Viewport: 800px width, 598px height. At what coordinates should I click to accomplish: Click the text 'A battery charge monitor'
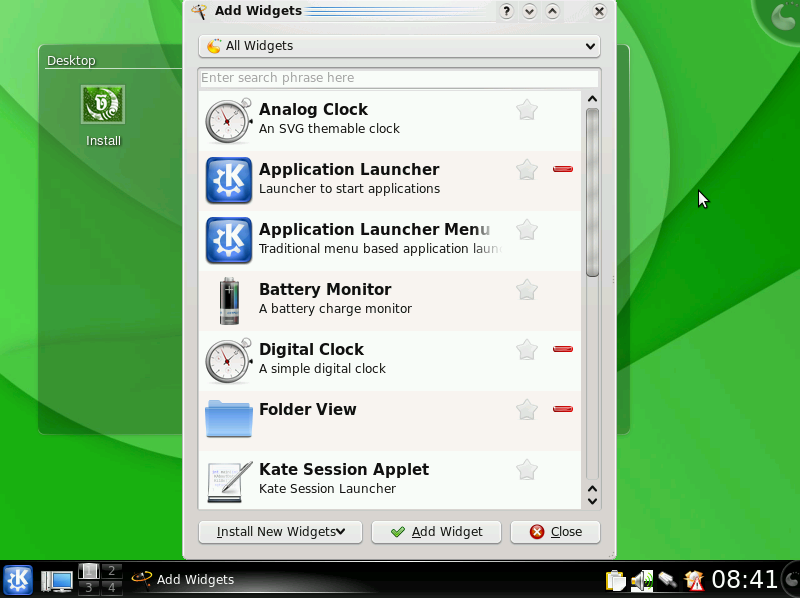335,309
